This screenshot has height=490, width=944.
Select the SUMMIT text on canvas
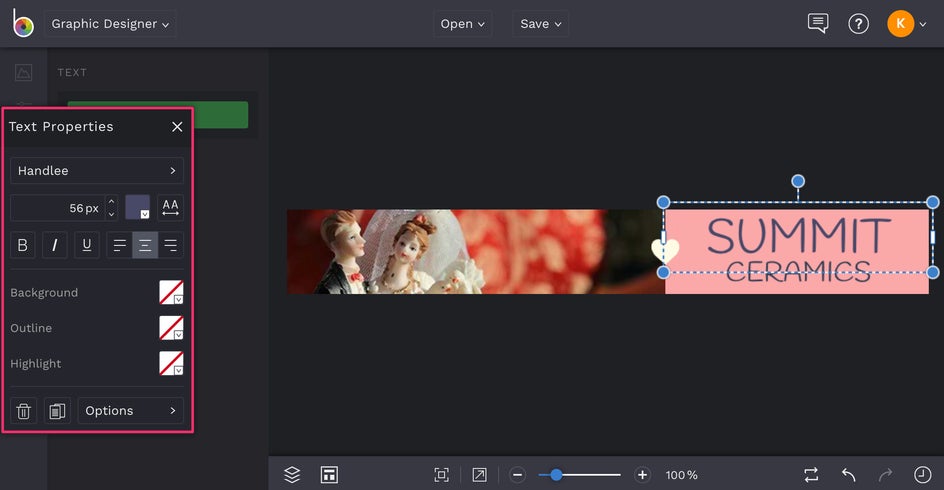pos(798,235)
